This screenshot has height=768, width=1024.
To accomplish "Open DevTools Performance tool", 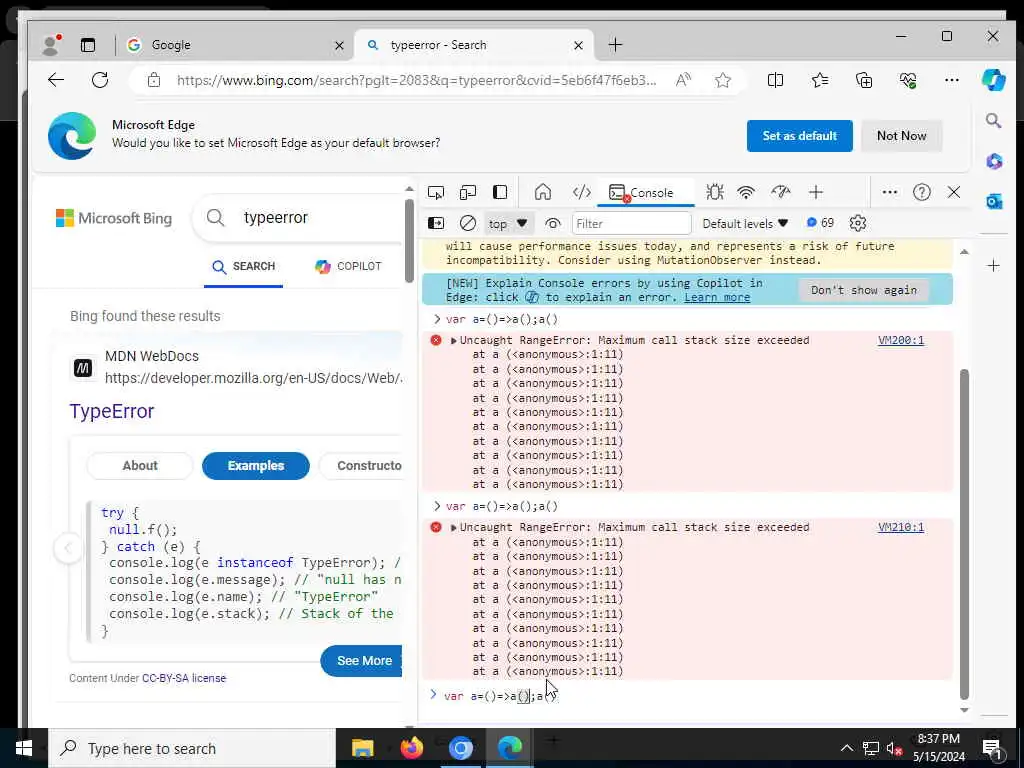I will (780, 192).
